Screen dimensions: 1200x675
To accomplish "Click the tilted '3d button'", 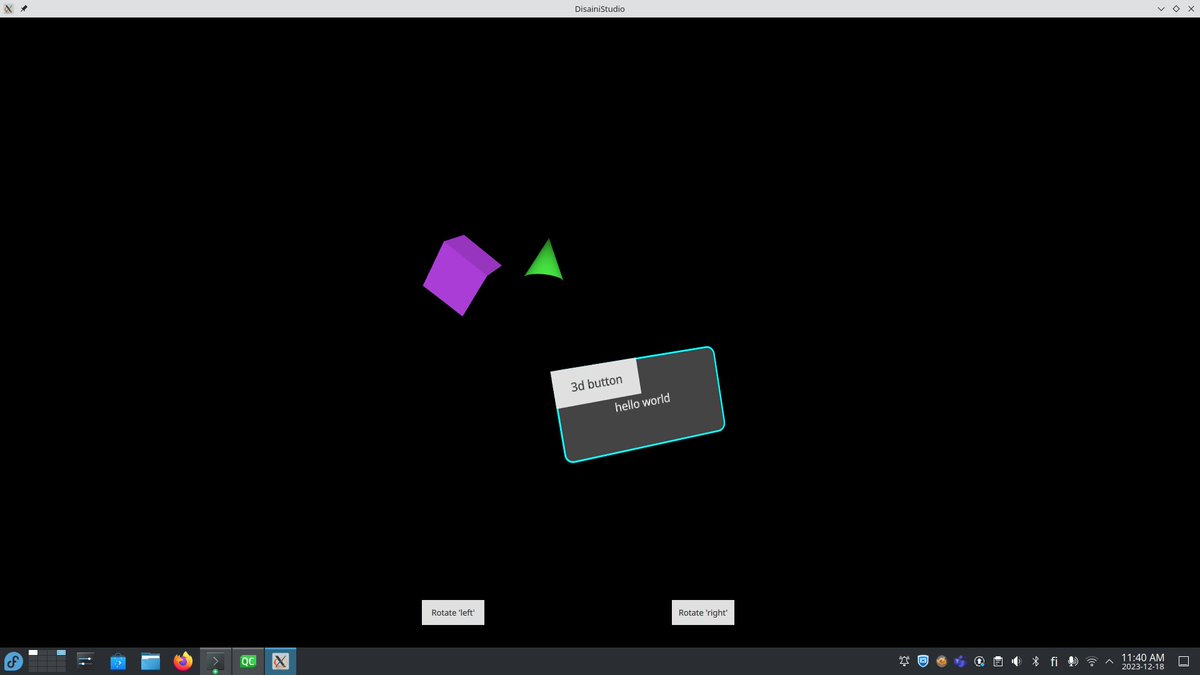I will tap(597, 383).
